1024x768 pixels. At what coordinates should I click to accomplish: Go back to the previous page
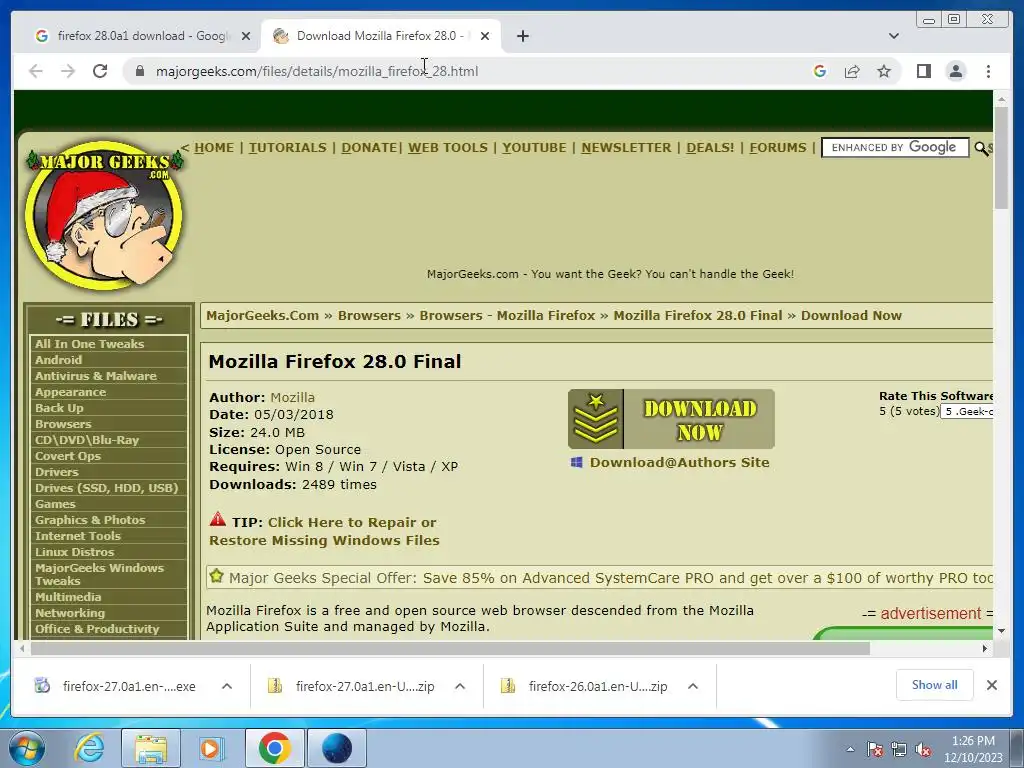[x=36, y=71]
